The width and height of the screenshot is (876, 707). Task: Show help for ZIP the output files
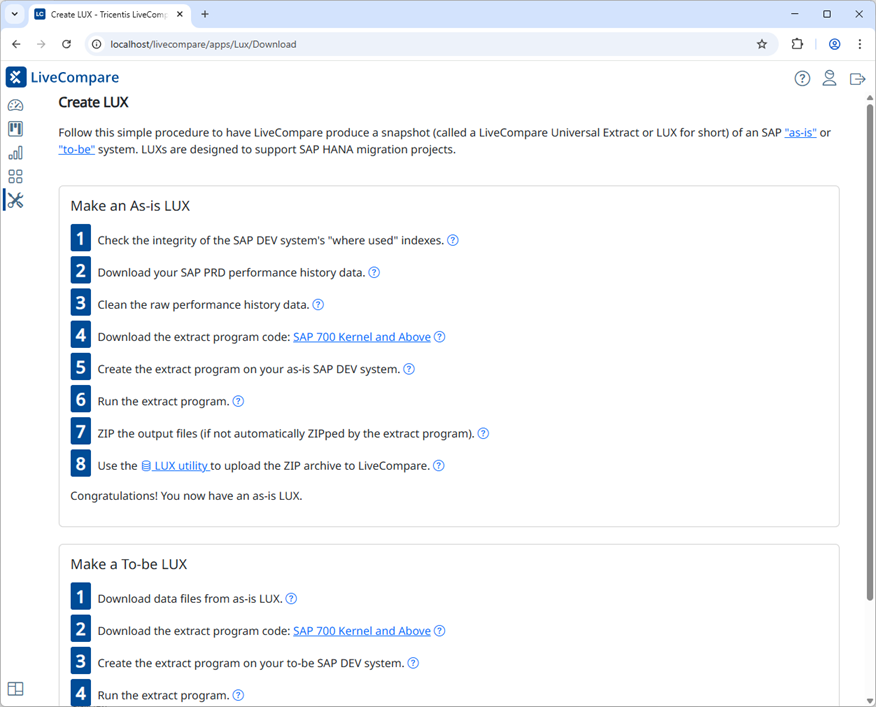click(x=483, y=434)
